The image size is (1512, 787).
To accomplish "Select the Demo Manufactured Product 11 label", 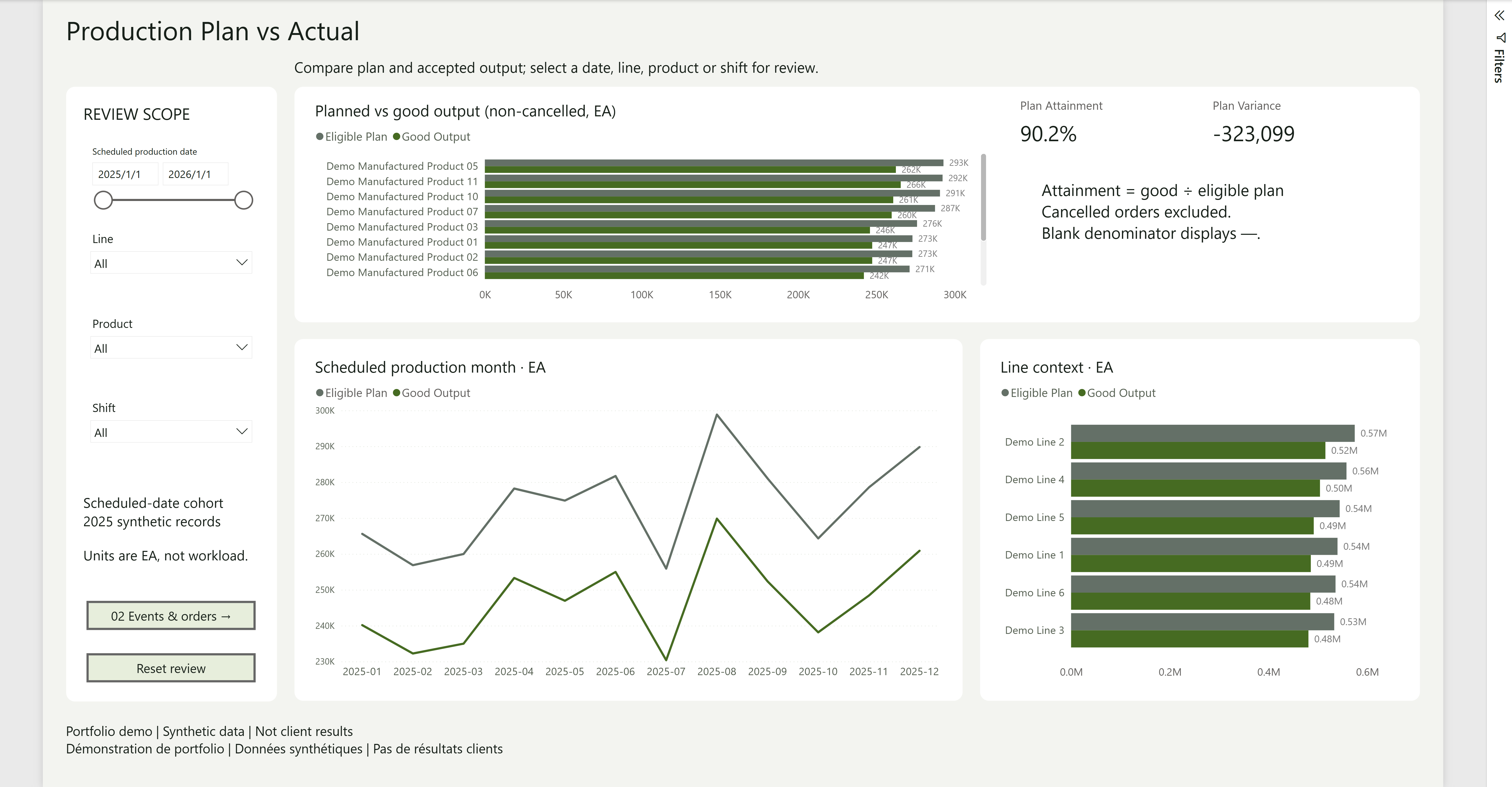I will [x=402, y=181].
